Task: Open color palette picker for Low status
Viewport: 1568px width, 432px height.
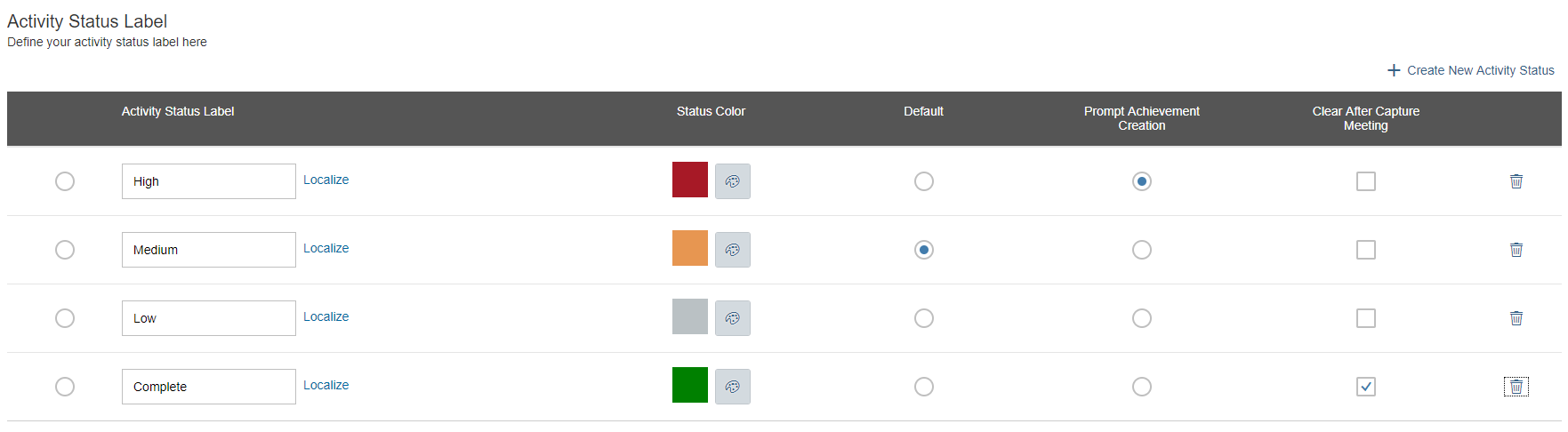Action: pyautogui.click(x=733, y=318)
